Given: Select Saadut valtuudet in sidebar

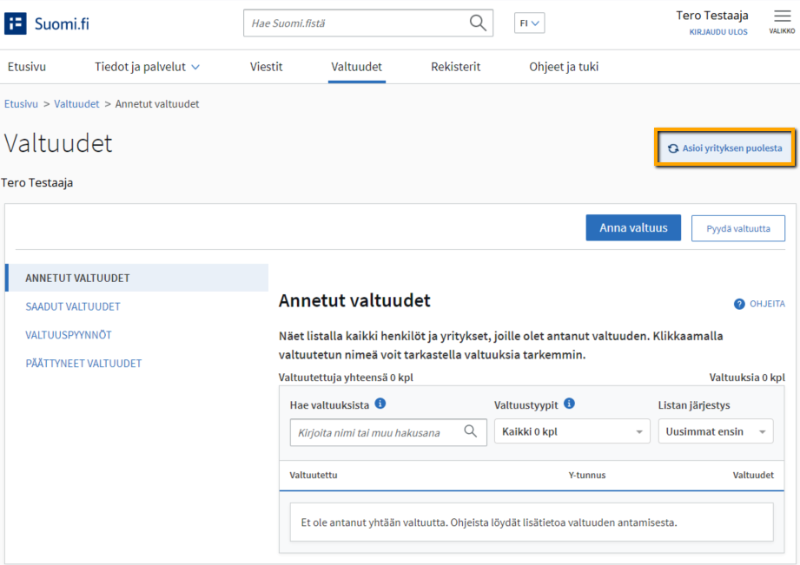Looking at the screenshot, I should click(73, 307).
